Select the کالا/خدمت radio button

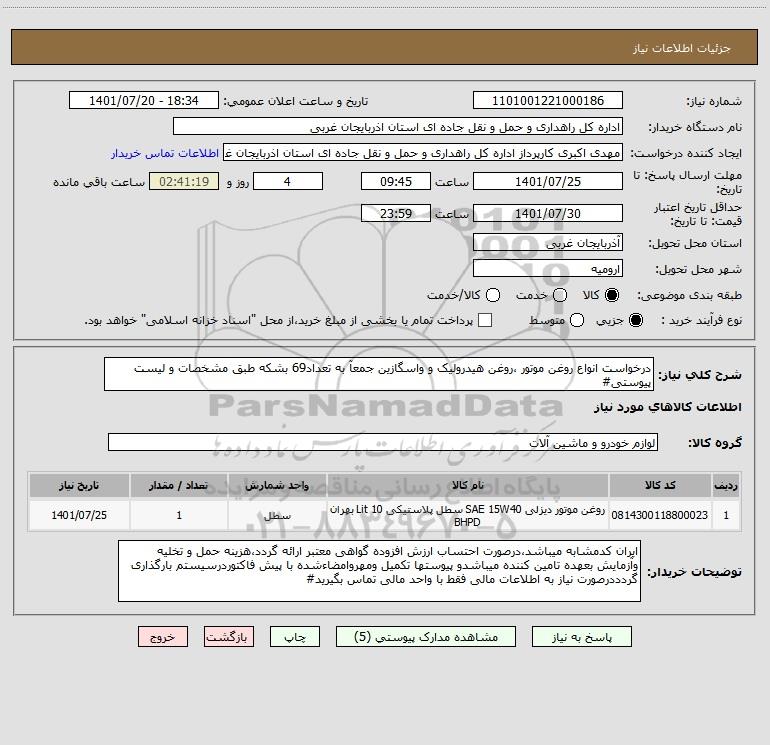[x=493, y=295]
